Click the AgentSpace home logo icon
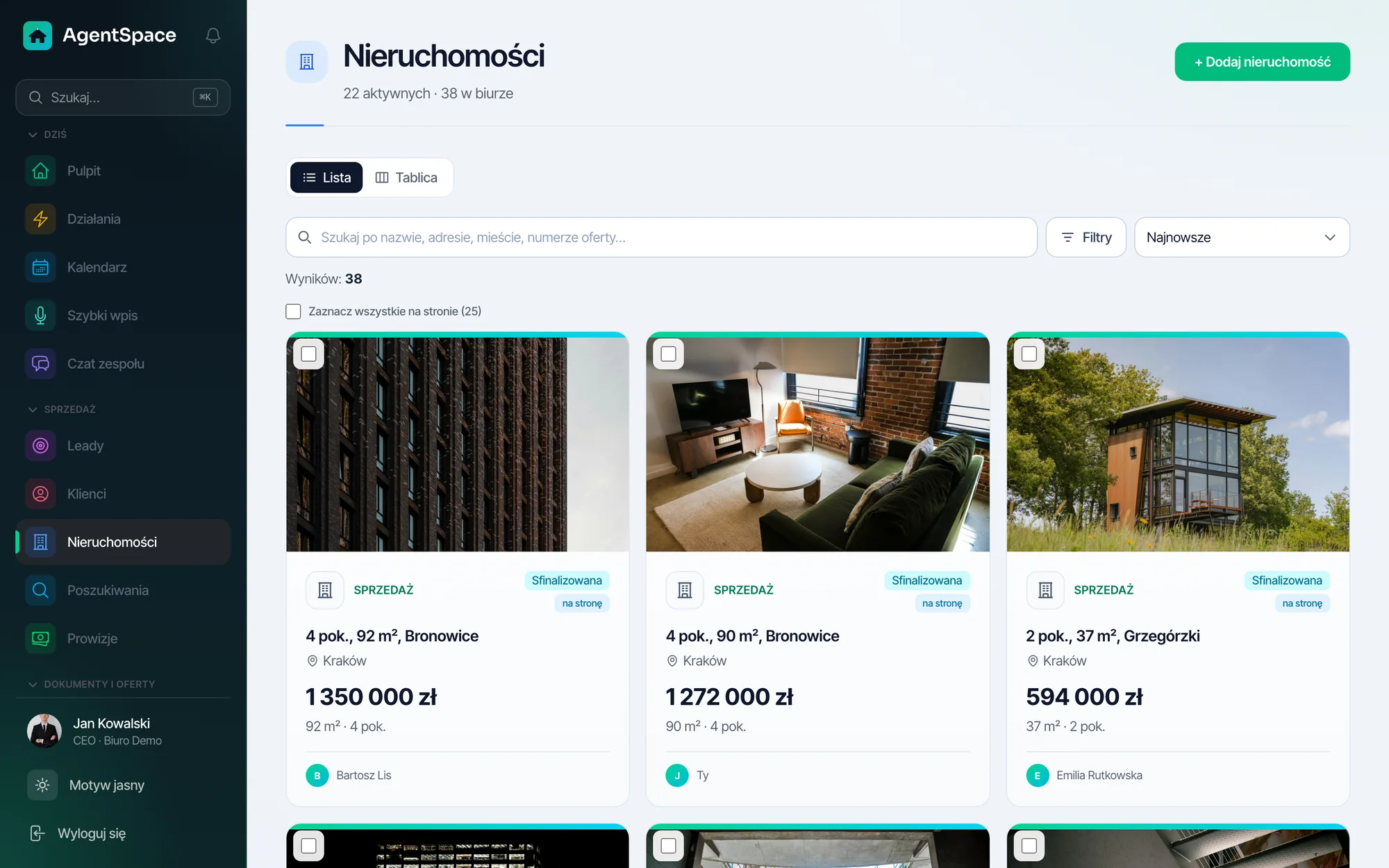1389x868 pixels. 38,35
